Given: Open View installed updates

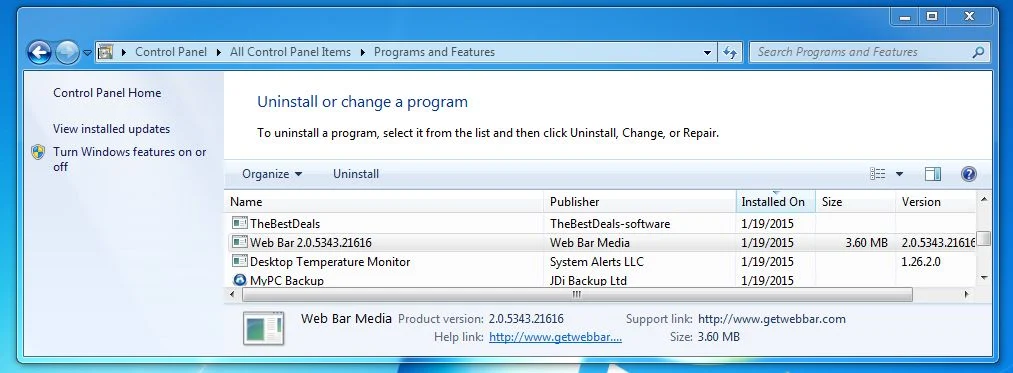Looking at the screenshot, I should 111,129.
